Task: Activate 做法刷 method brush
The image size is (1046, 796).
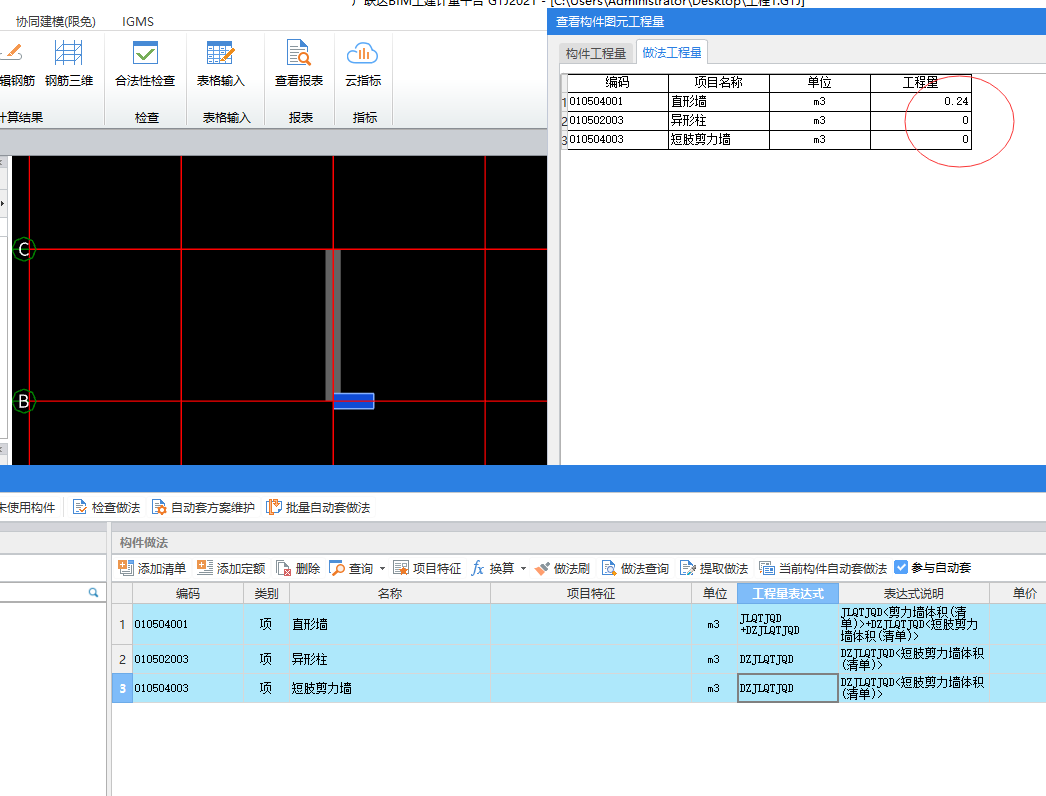Action: pos(562,568)
